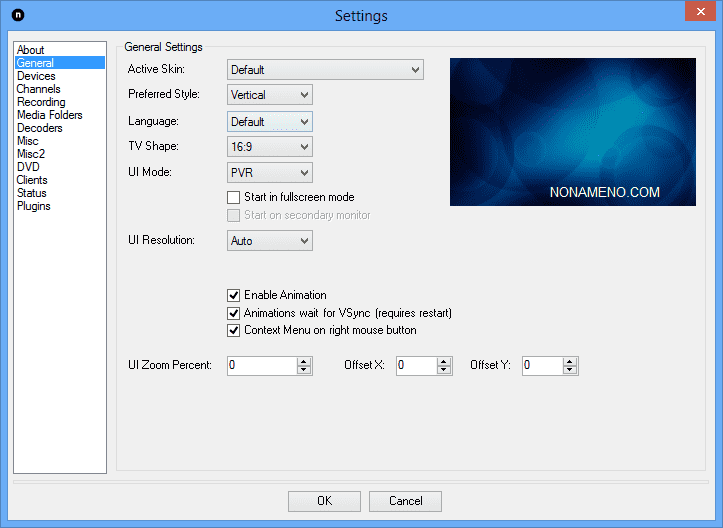Enable Start in fullscreen mode checkbox
This screenshot has height=528, width=723.
coord(234,197)
